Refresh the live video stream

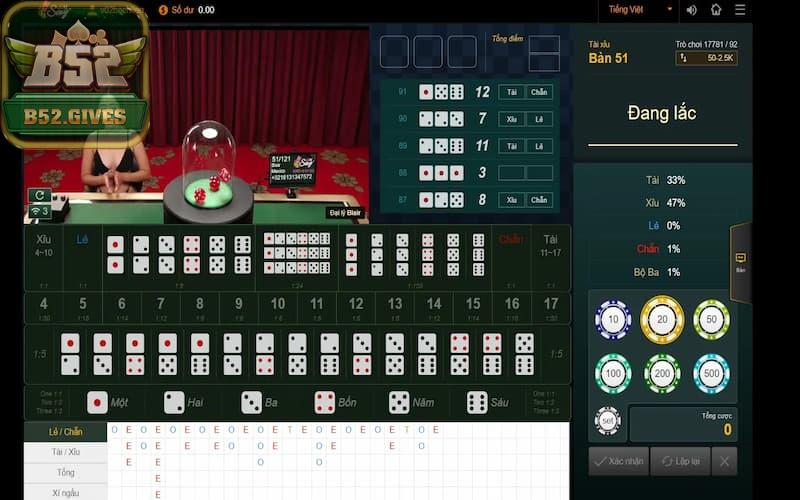coord(39,195)
